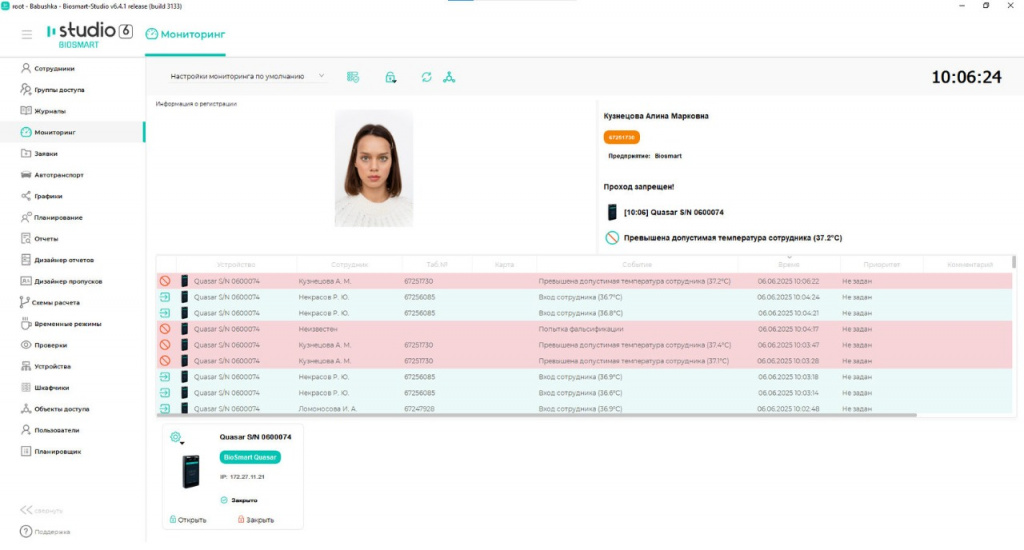
Task: Sort by the Комментарий column header
Action: 970,265
